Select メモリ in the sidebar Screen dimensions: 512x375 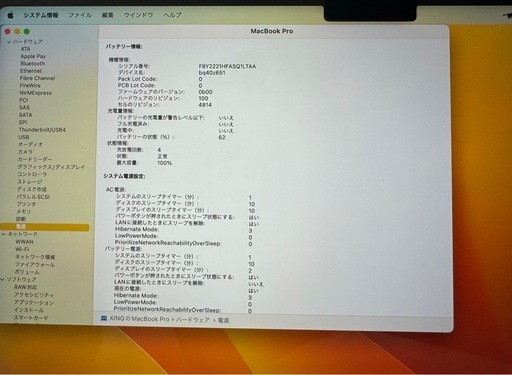(x=24, y=211)
